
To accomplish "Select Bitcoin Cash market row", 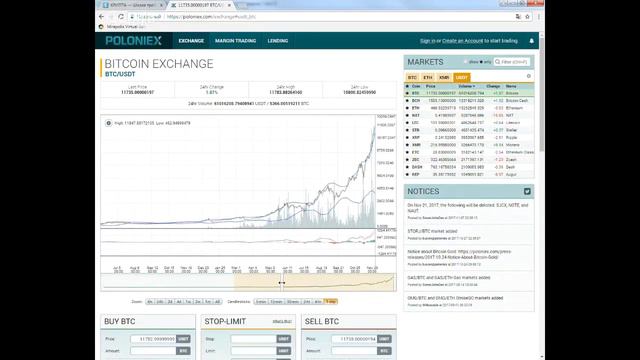I will point(469,100).
